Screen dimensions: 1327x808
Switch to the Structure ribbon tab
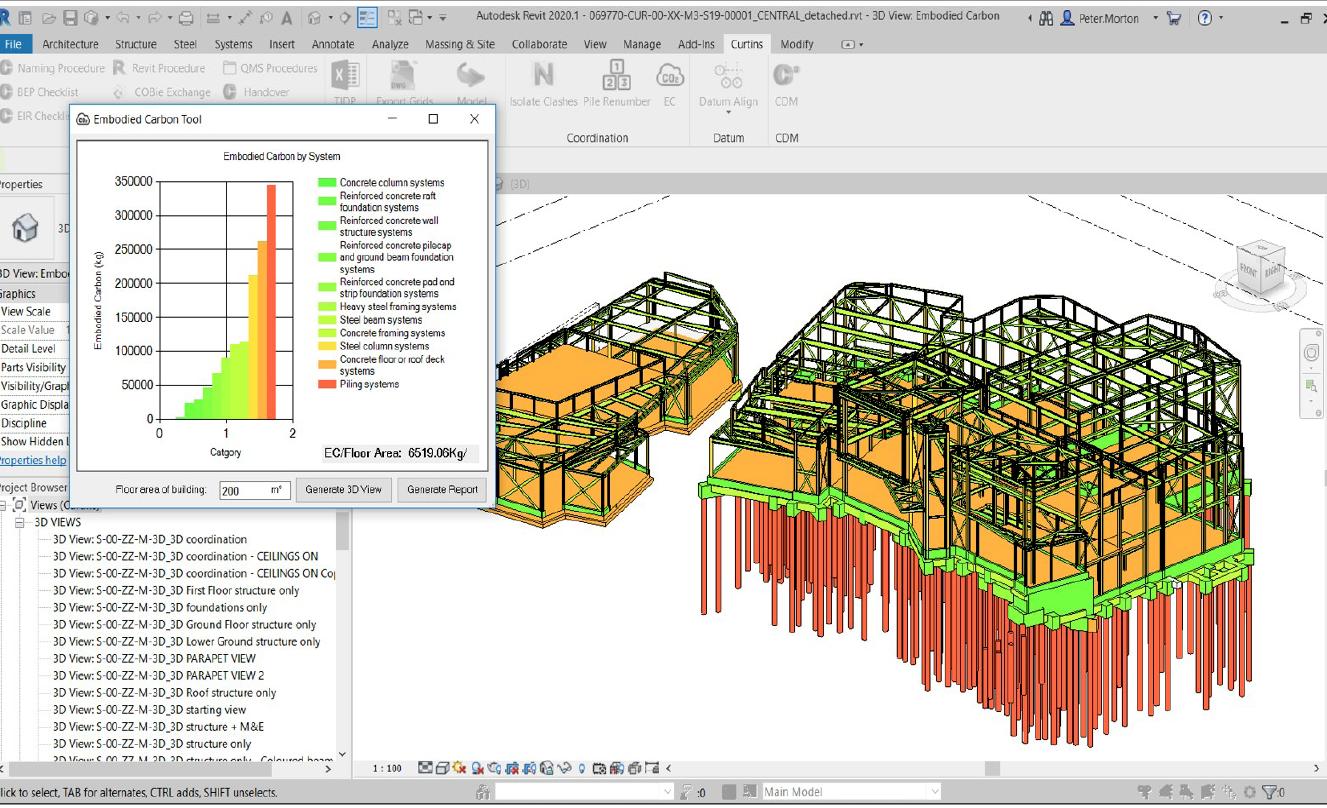coord(136,44)
